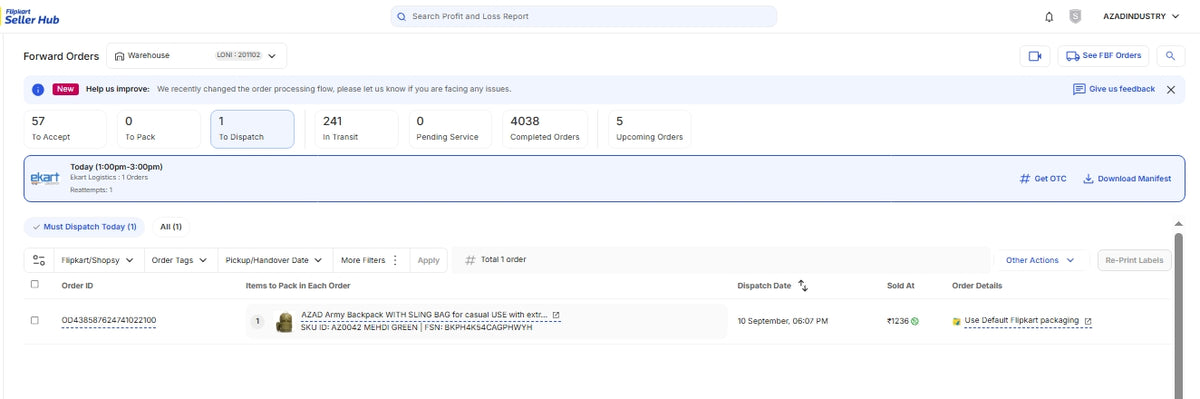
Task: Click Use Default Flipkart packaging link
Action: pyautogui.click(x=1021, y=321)
